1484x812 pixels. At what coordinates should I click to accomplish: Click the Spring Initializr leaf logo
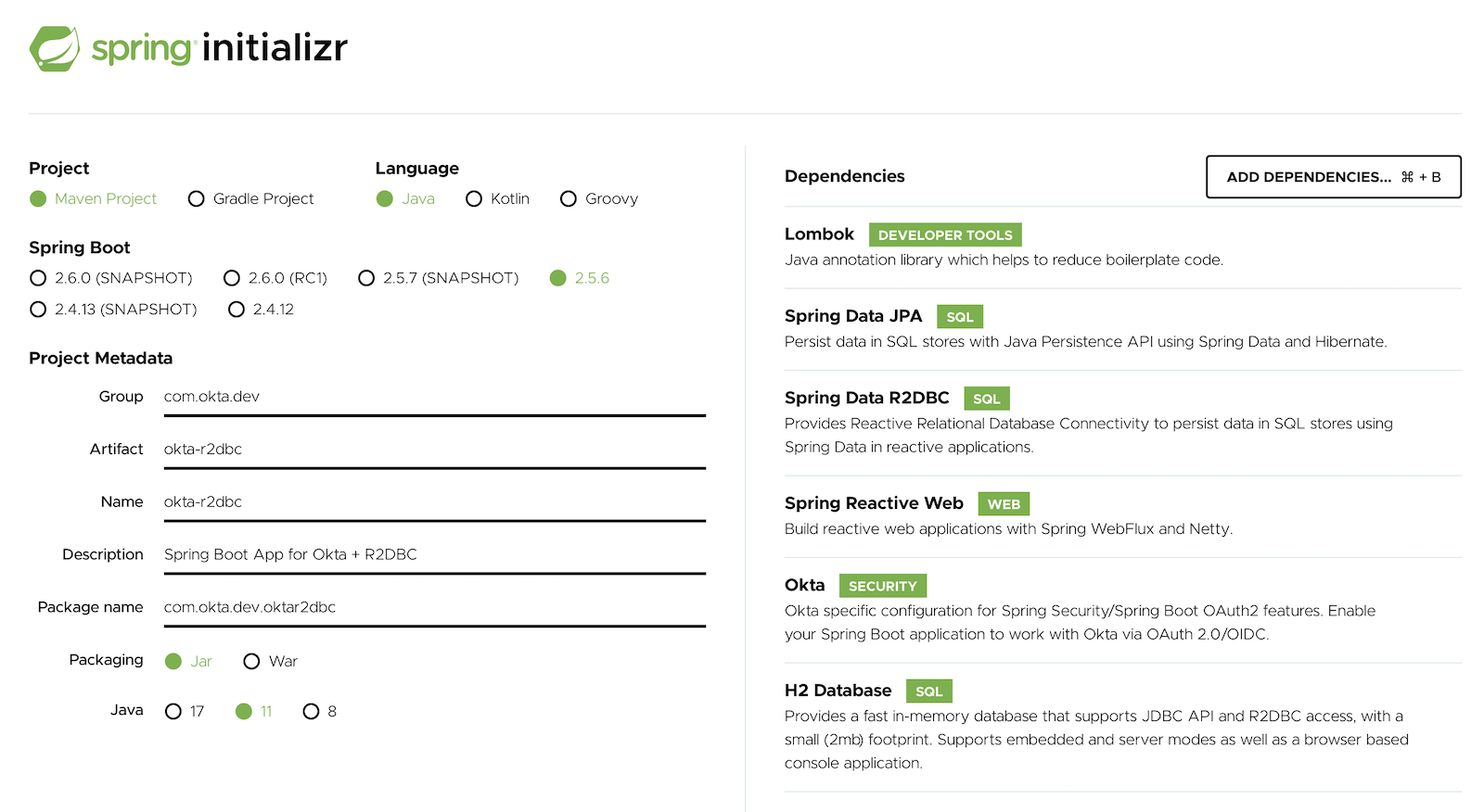coord(55,48)
